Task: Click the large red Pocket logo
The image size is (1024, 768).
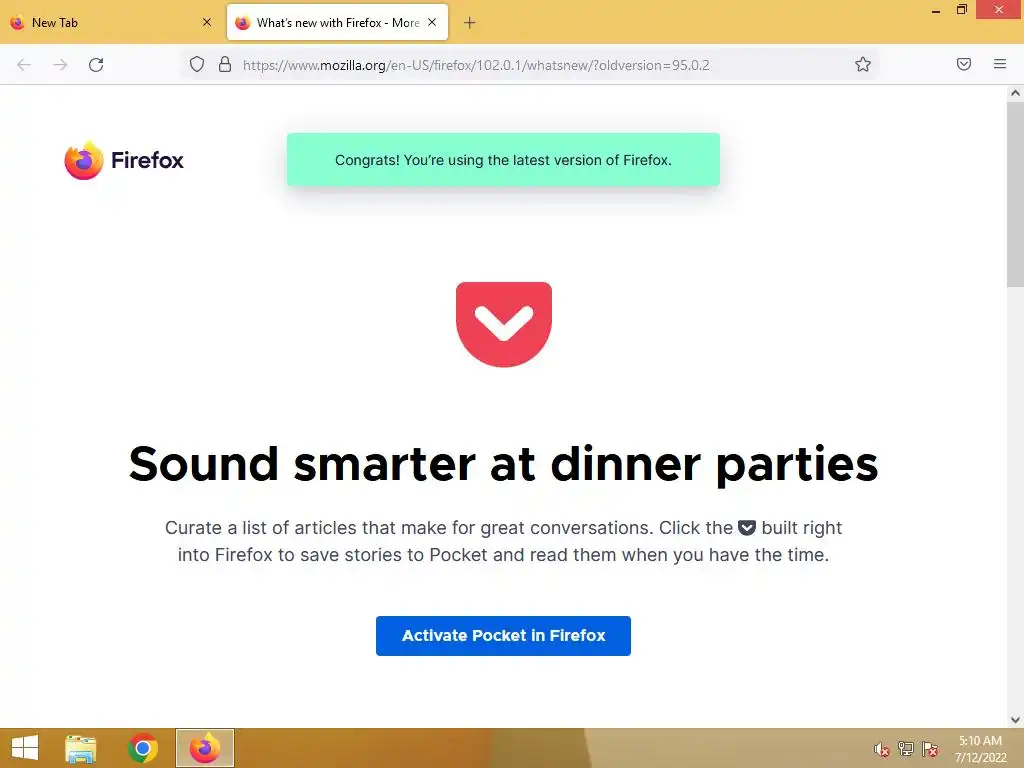Action: (x=504, y=325)
